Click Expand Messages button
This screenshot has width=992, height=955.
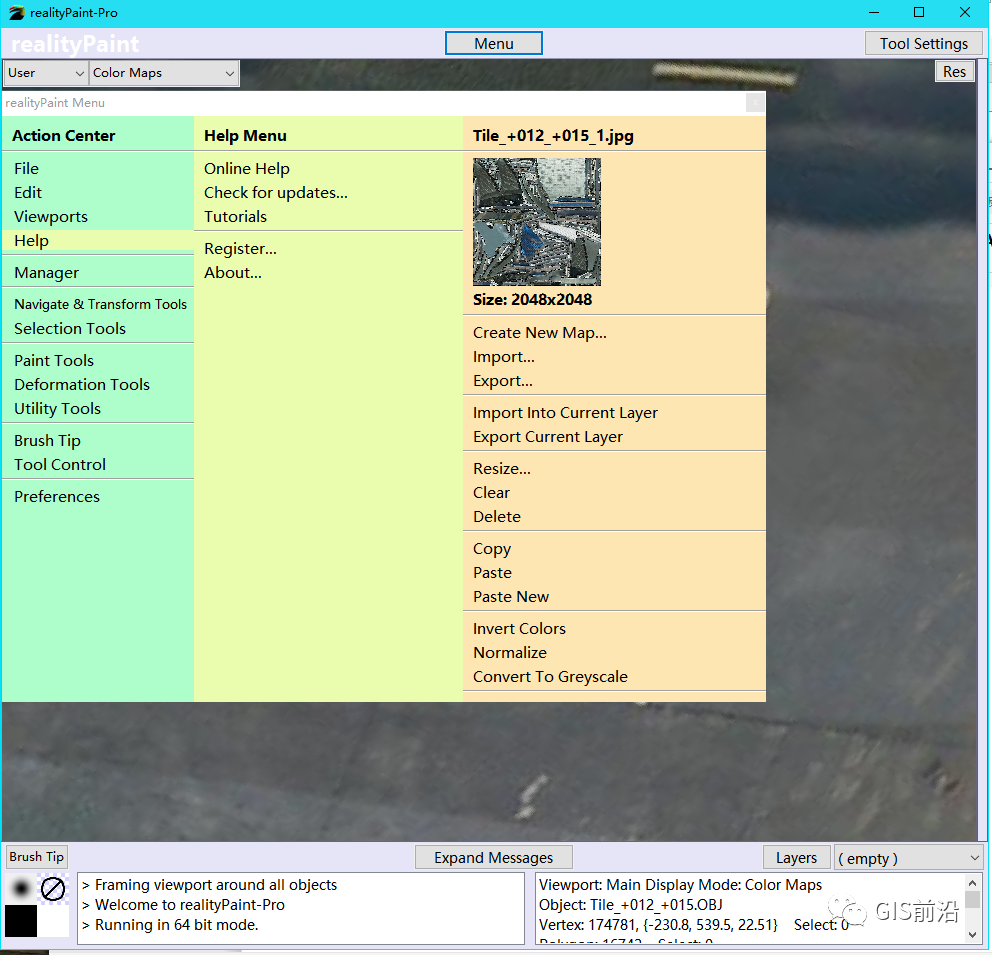pyautogui.click(x=493, y=858)
